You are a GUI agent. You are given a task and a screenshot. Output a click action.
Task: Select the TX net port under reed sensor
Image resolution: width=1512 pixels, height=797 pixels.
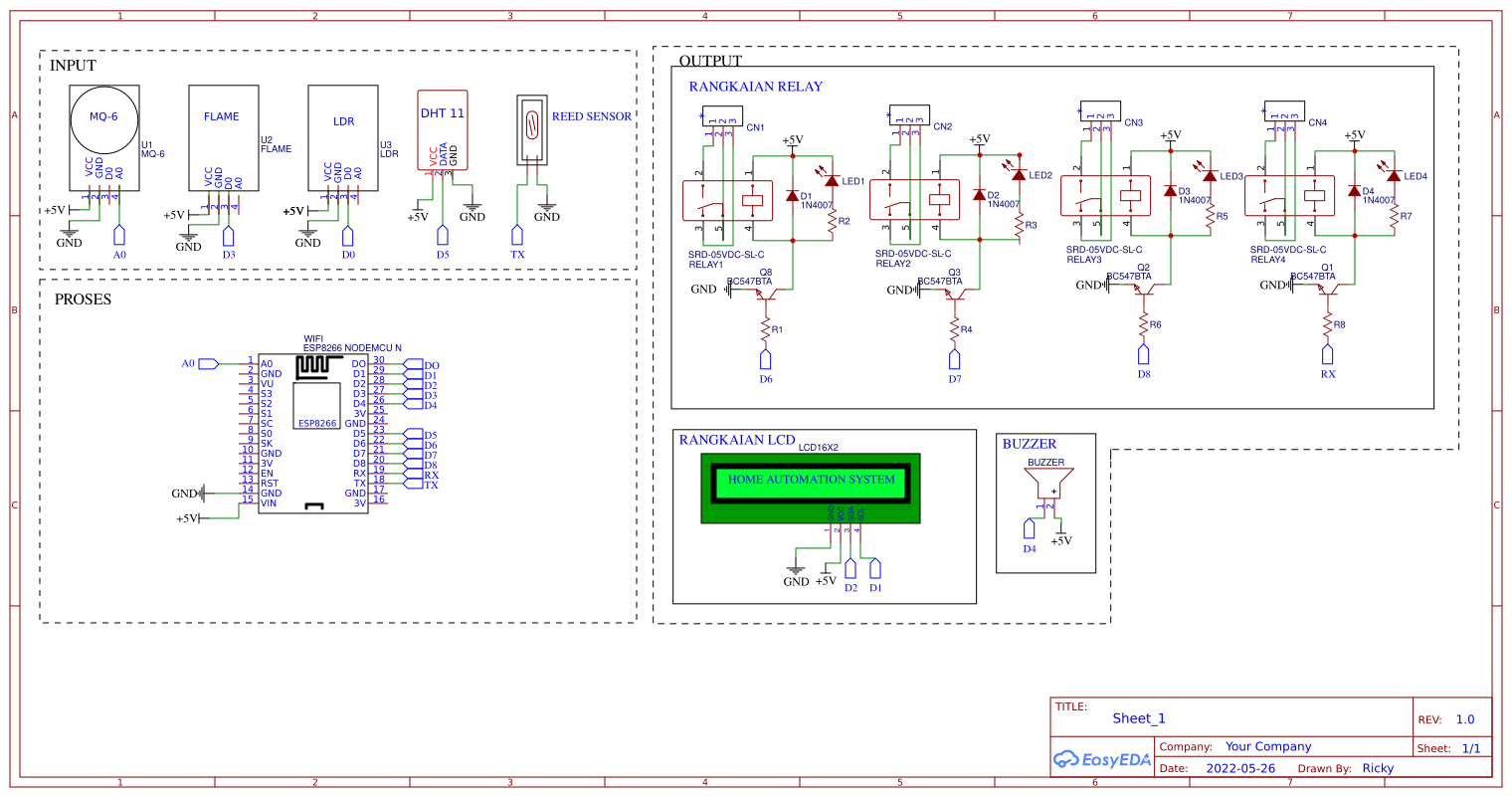(516, 235)
